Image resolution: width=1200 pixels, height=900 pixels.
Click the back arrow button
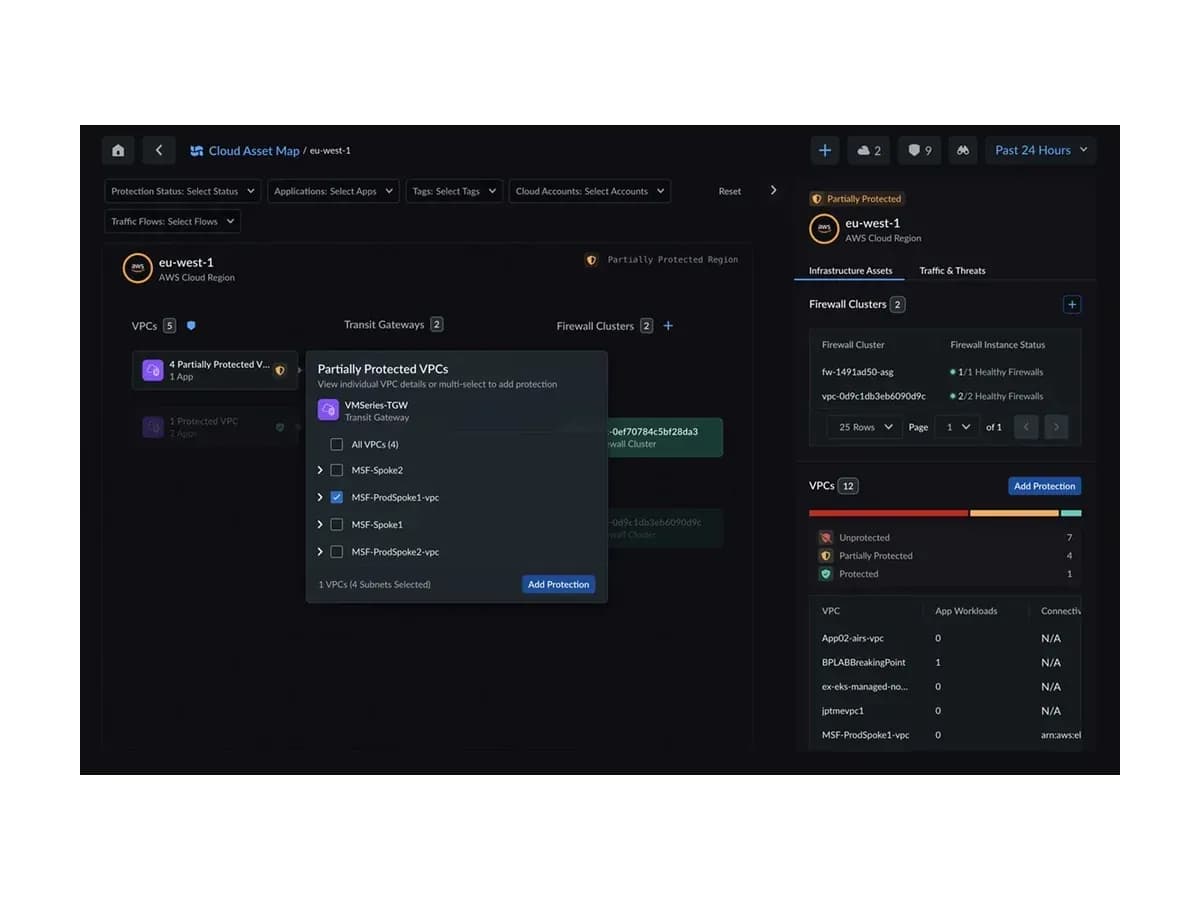158,150
